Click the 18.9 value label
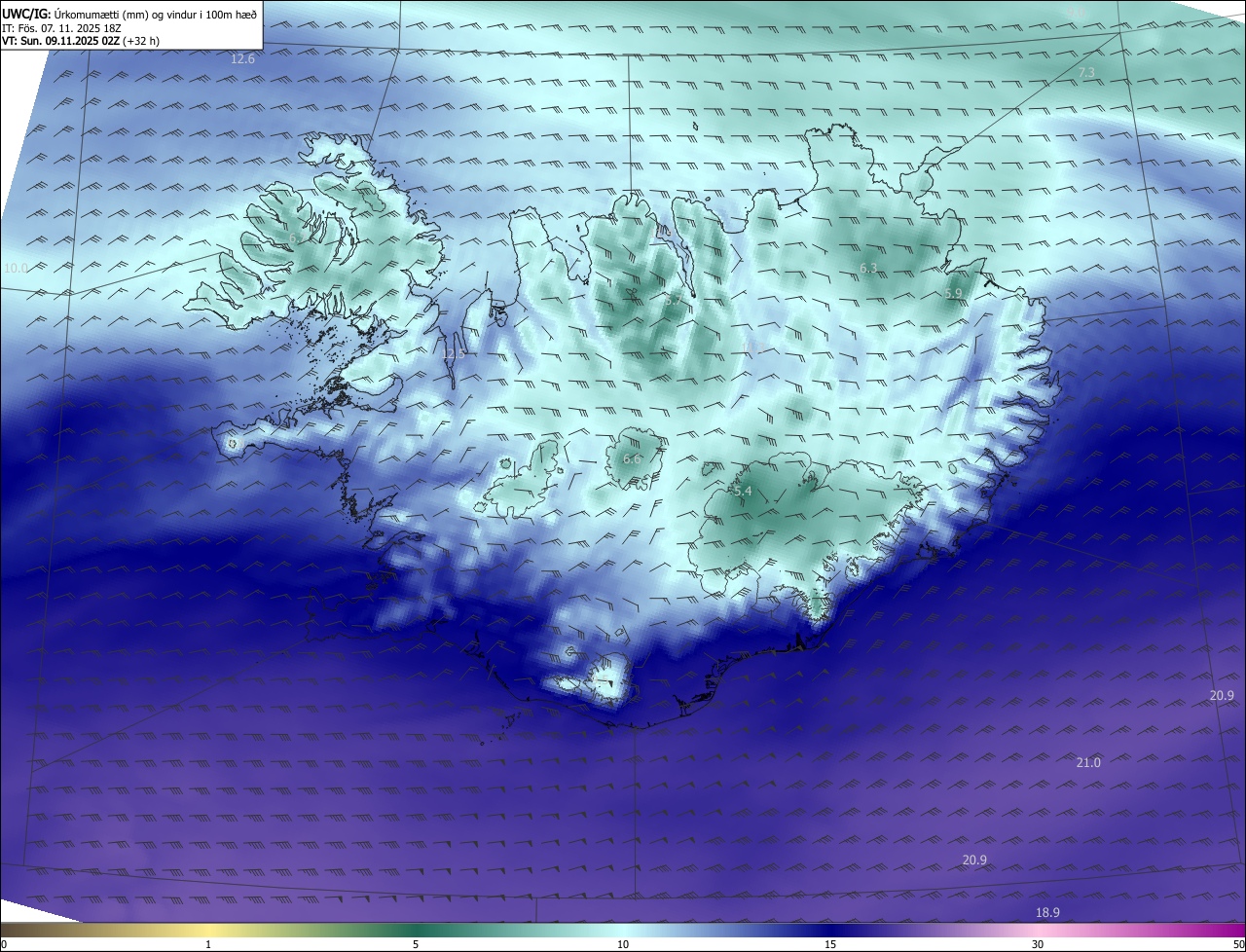The image size is (1246, 952). pos(1047,912)
